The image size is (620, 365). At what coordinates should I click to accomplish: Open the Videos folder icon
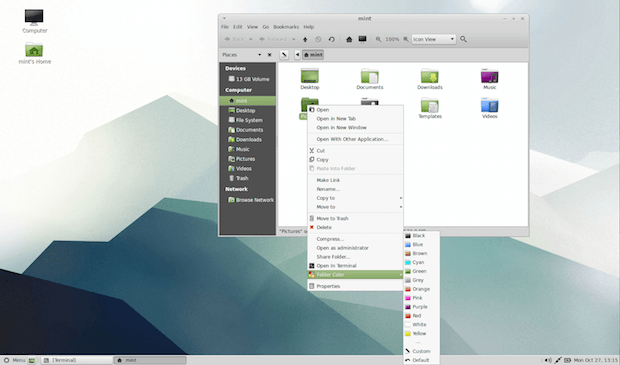pos(490,108)
